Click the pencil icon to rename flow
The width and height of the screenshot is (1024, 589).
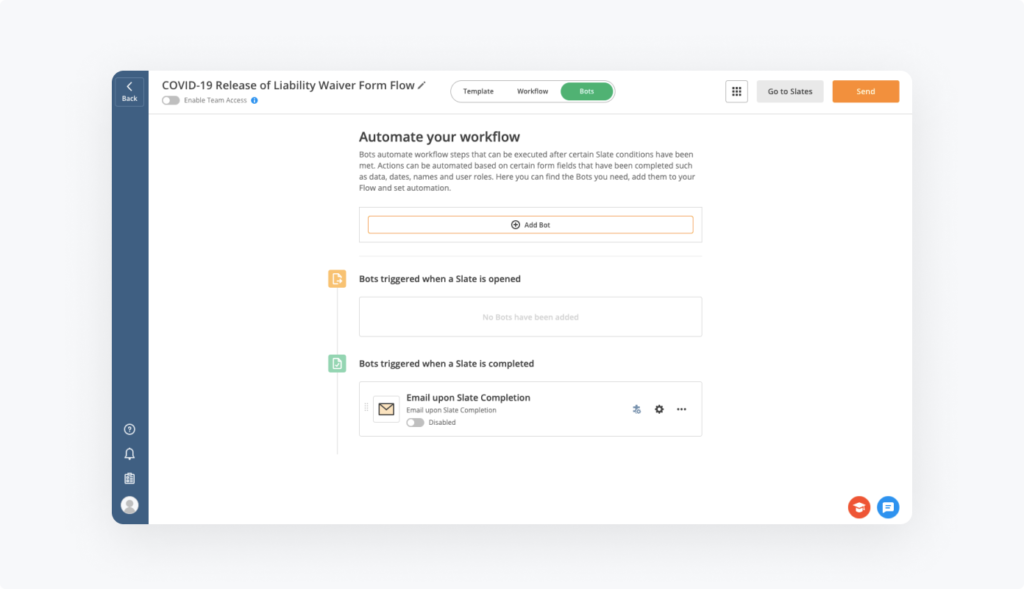coord(422,86)
